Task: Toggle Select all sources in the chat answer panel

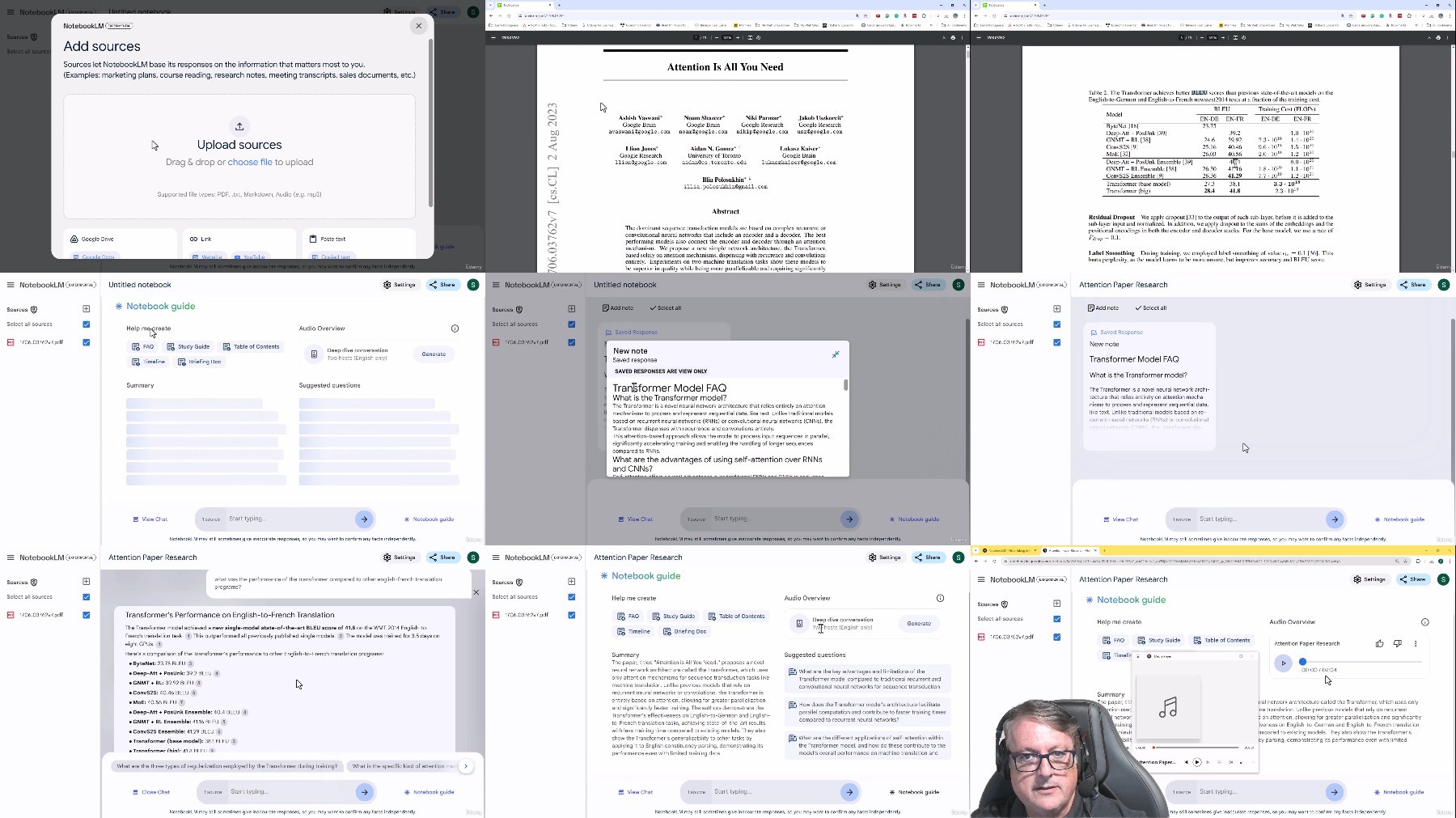Action: (86, 597)
